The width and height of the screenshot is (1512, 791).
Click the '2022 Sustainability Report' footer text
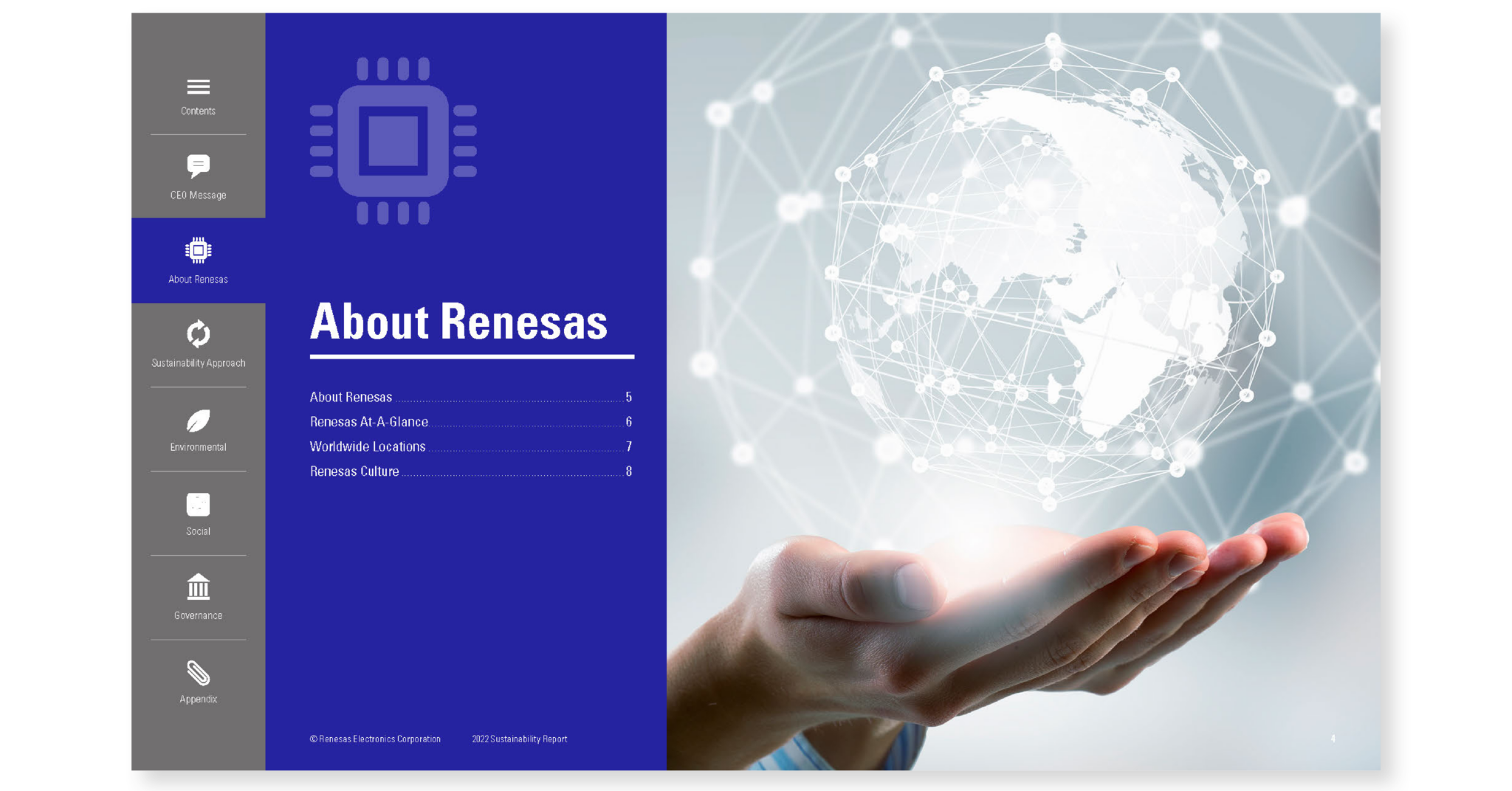pyautogui.click(x=519, y=739)
